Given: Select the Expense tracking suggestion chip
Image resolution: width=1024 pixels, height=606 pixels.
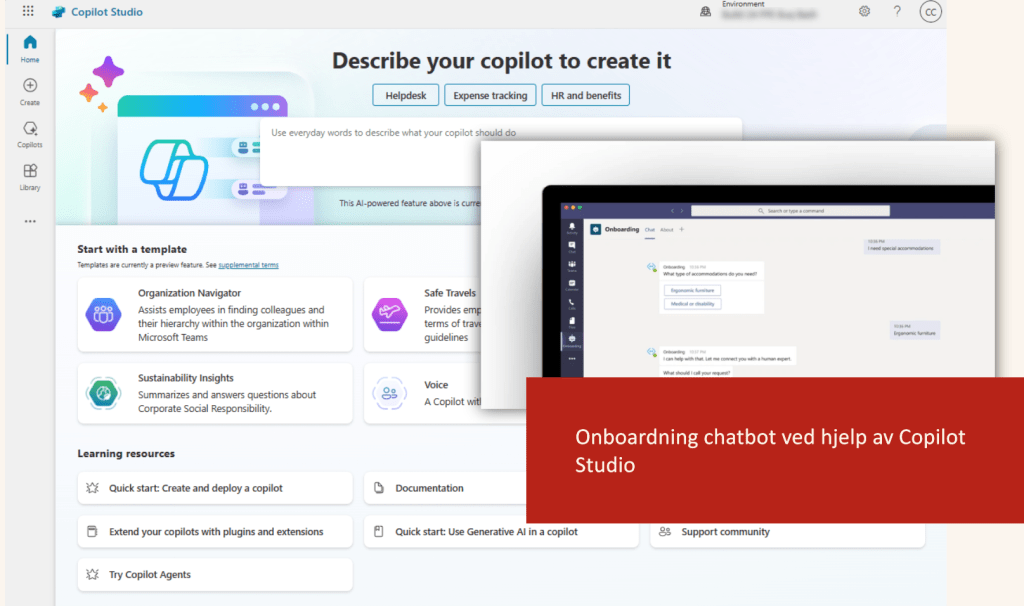Looking at the screenshot, I should coord(490,96).
